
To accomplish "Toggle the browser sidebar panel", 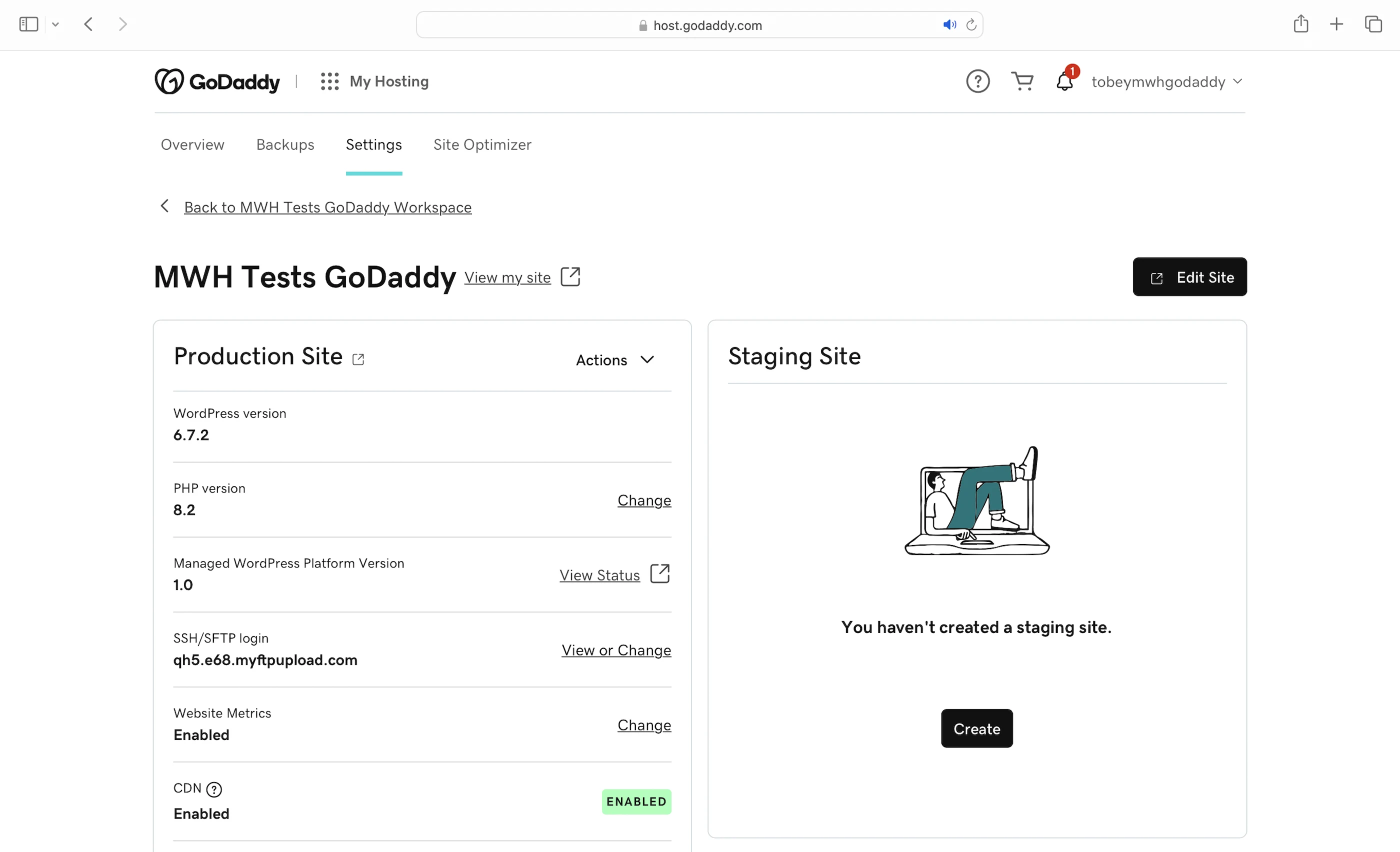I will pos(28,24).
